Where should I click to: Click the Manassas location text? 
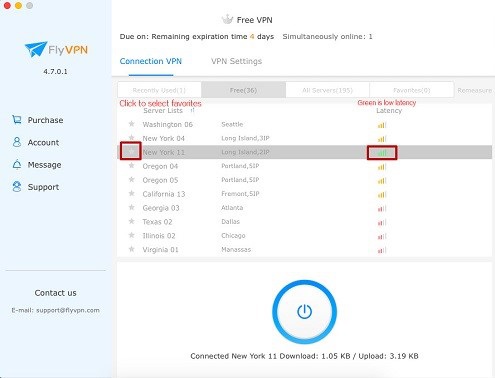(x=236, y=249)
